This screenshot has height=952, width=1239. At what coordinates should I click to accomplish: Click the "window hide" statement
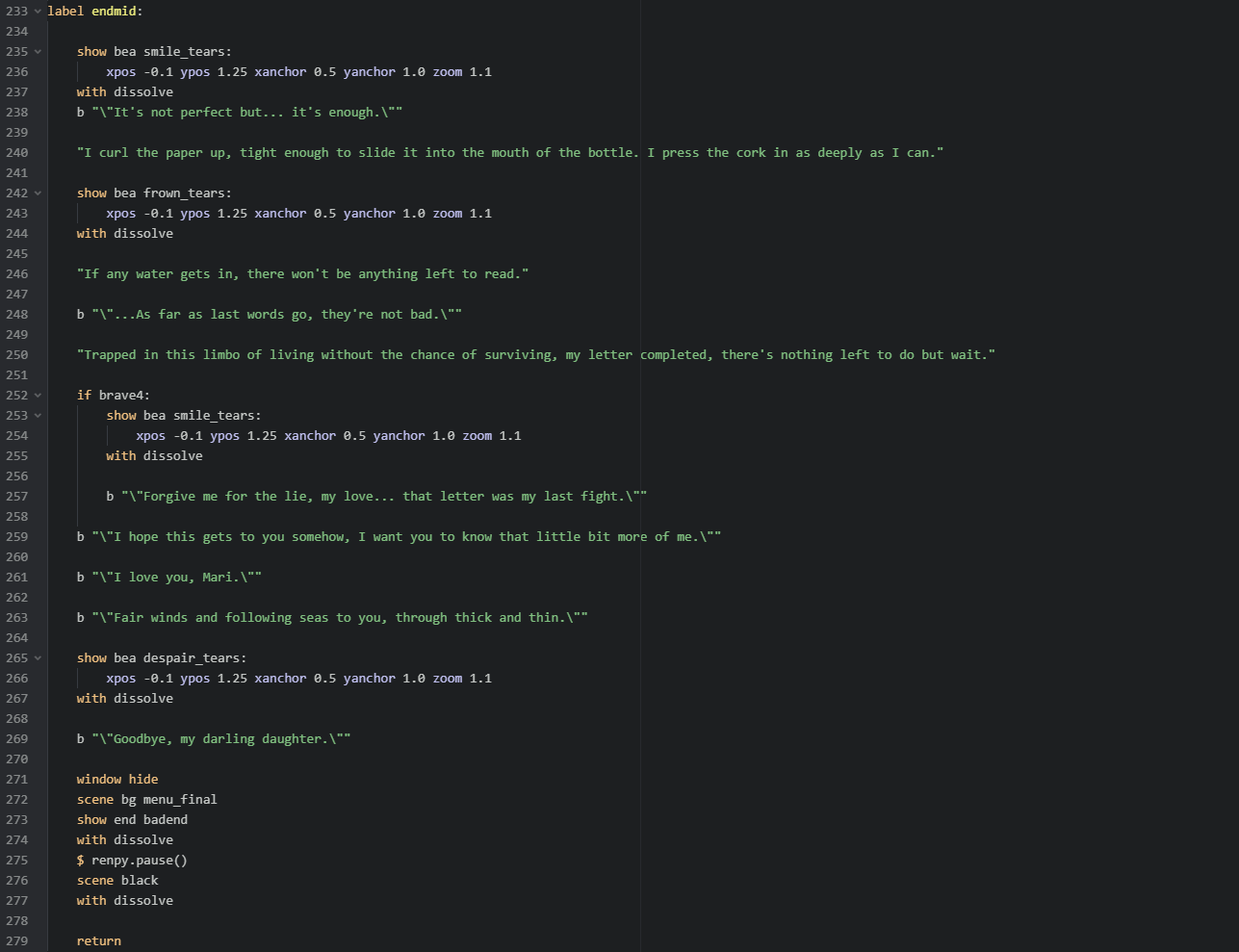(x=117, y=780)
